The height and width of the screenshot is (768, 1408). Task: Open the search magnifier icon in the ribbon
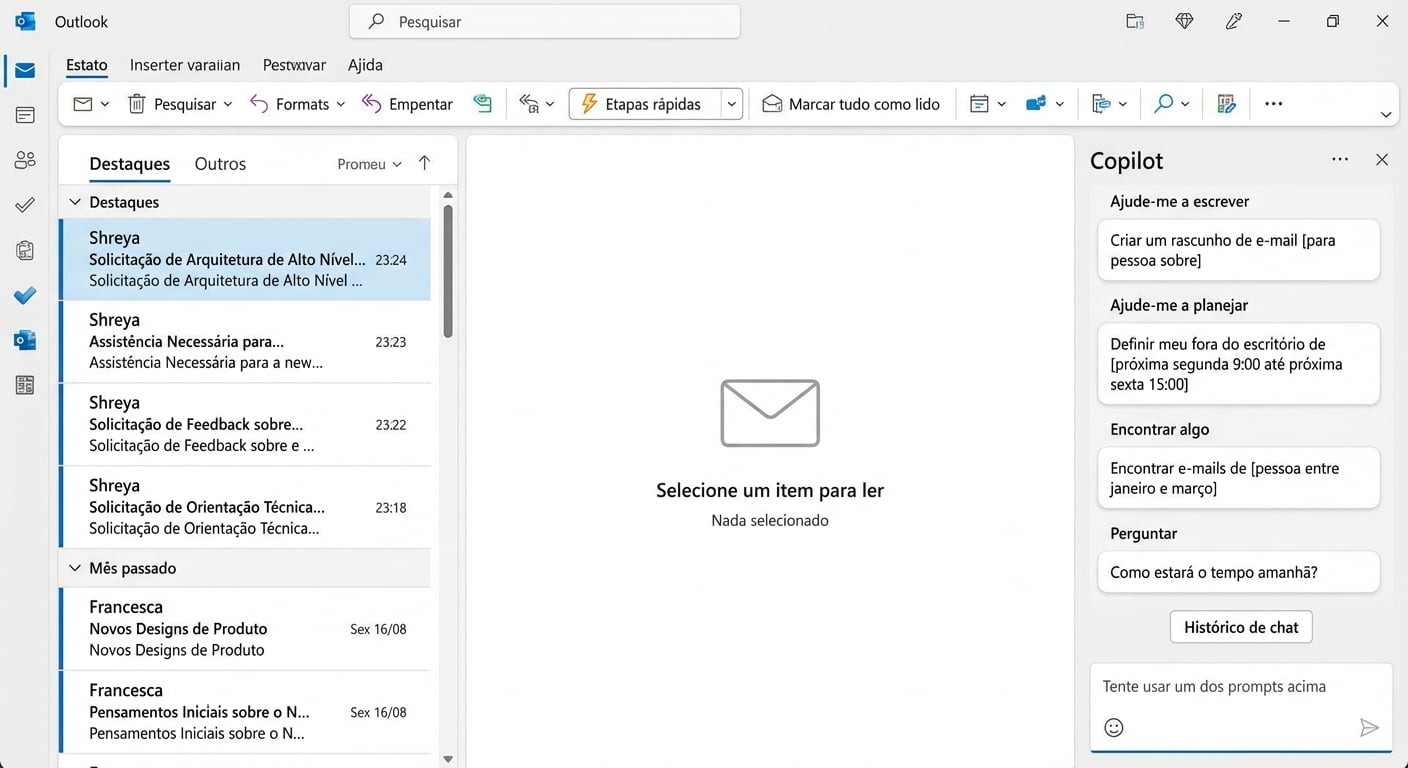coord(1165,103)
